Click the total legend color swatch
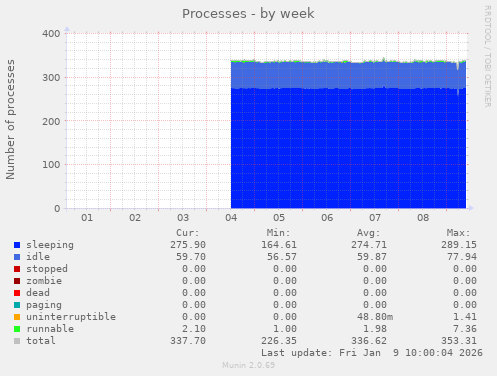Image resolution: width=497 pixels, height=376 pixels. coord(17,341)
